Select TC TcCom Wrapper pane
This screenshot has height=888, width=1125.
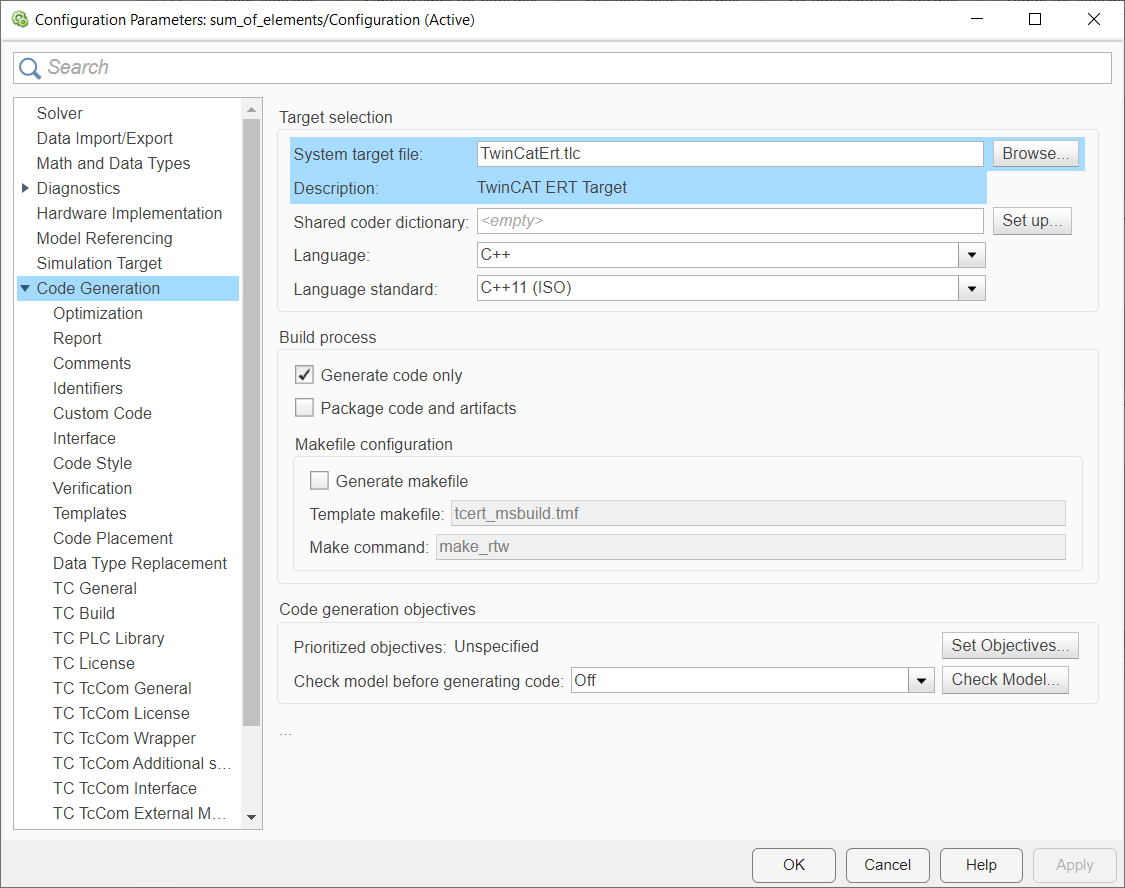click(x=124, y=738)
